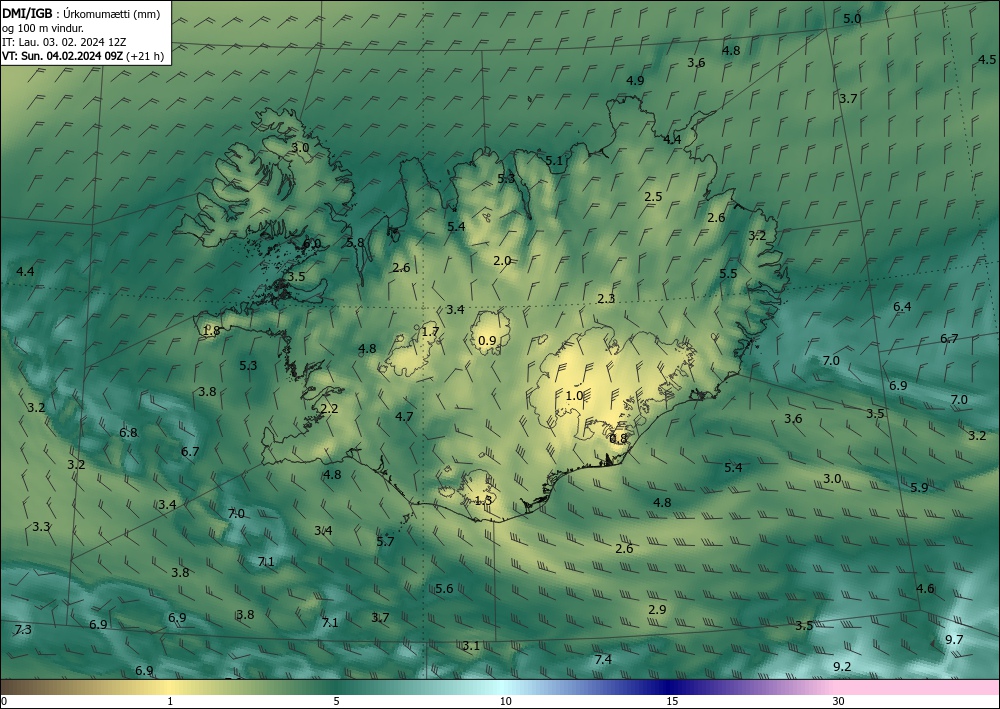Click the 7.4 value on the map
This screenshot has width=1000, height=709.
coord(603,659)
